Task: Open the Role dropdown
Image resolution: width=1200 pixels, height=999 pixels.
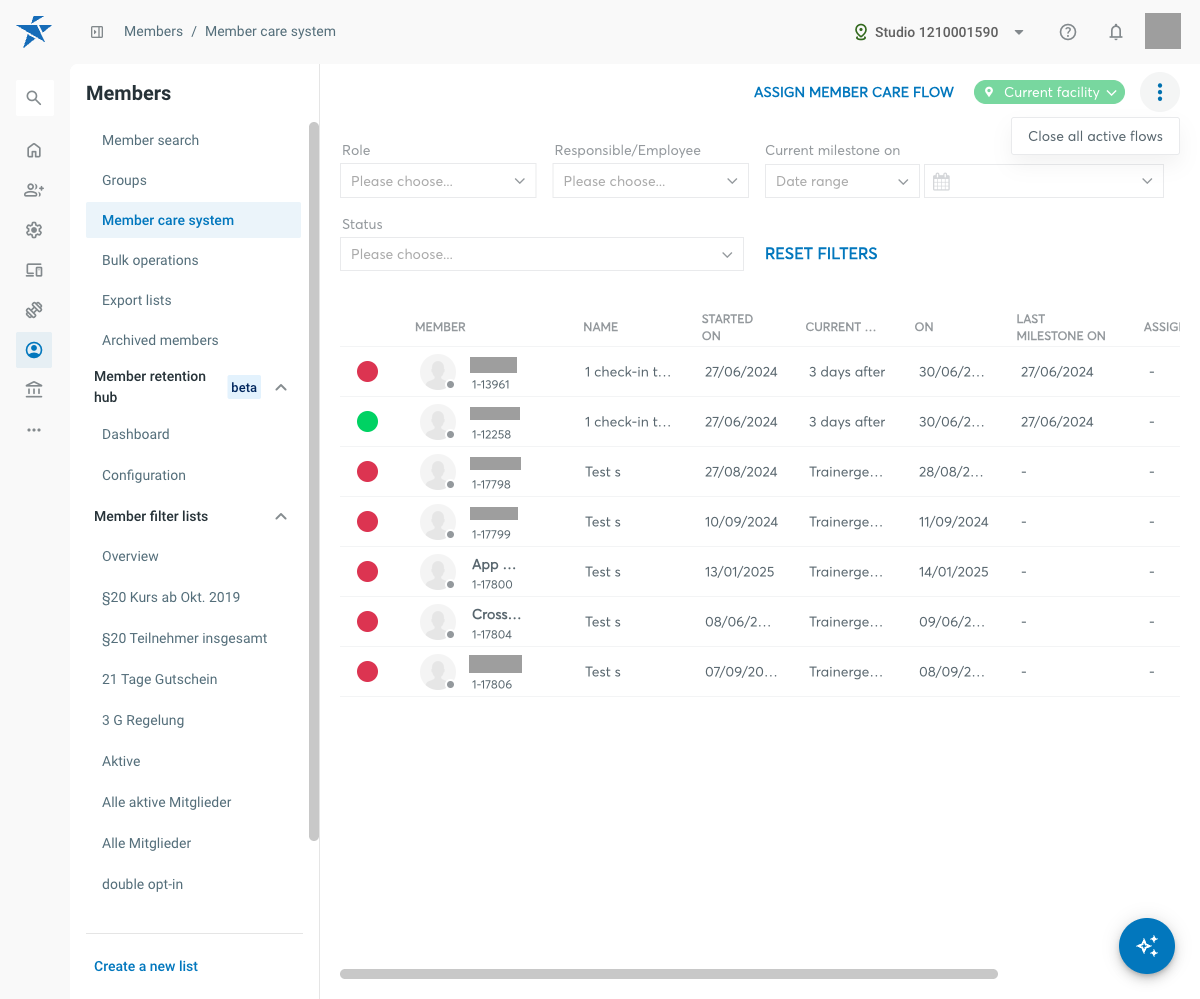Action: pyautogui.click(x=438, y=181)
